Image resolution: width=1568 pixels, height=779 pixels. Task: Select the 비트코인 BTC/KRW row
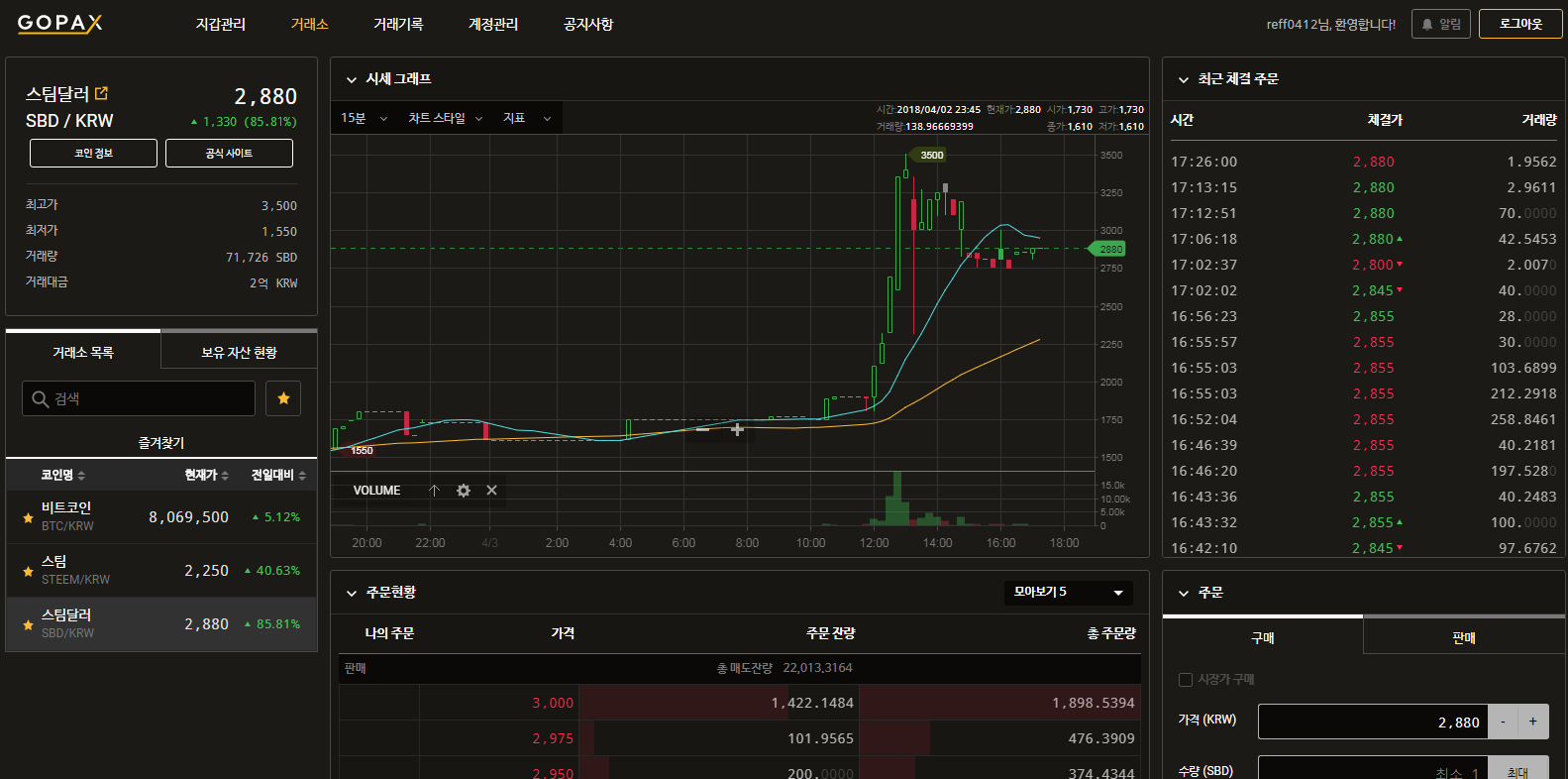coord(161,517)
